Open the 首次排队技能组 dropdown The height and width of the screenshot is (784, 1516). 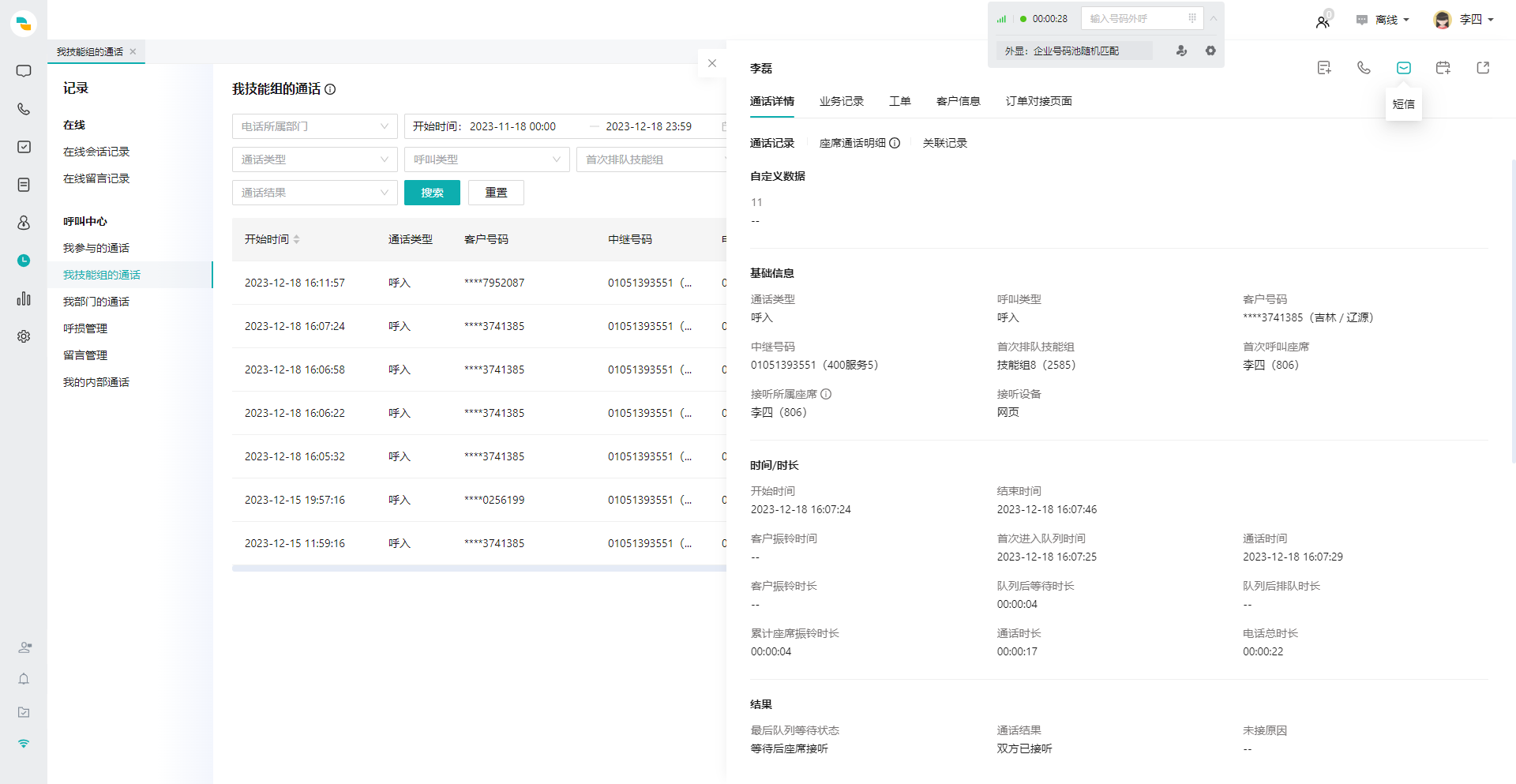(651, 159)
